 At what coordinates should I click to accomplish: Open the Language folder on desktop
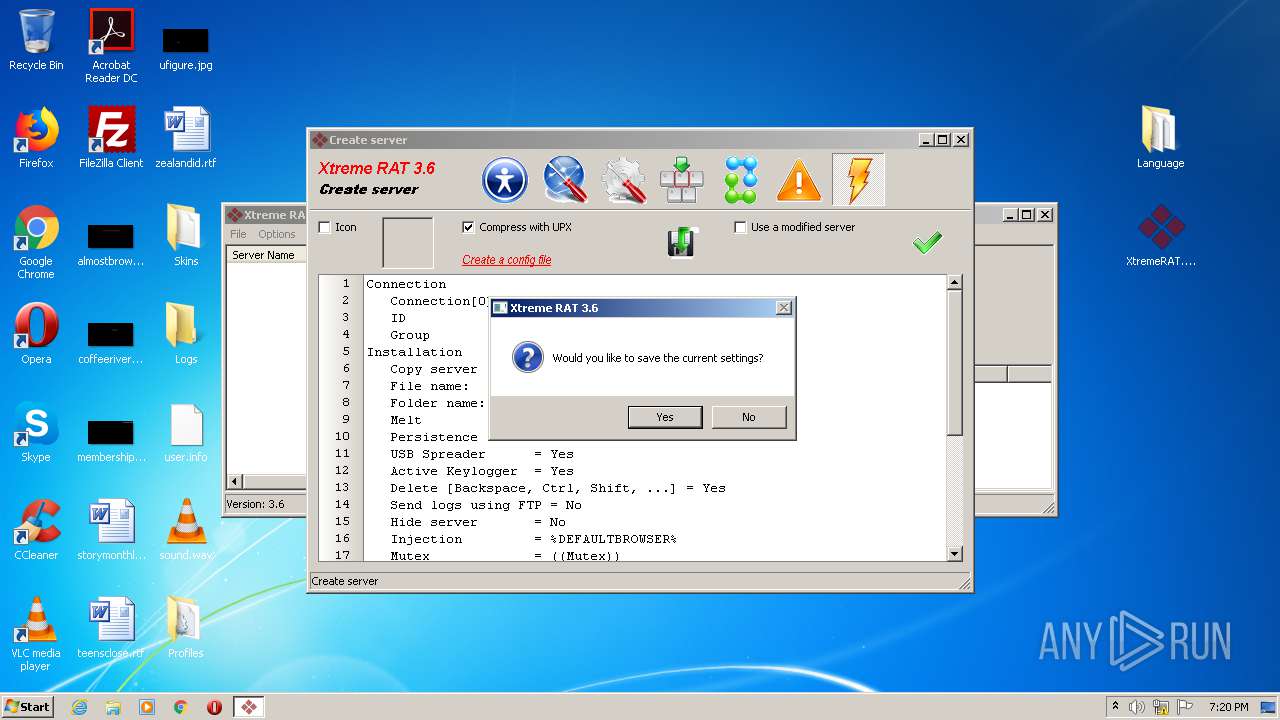(x=1160, y=138)
